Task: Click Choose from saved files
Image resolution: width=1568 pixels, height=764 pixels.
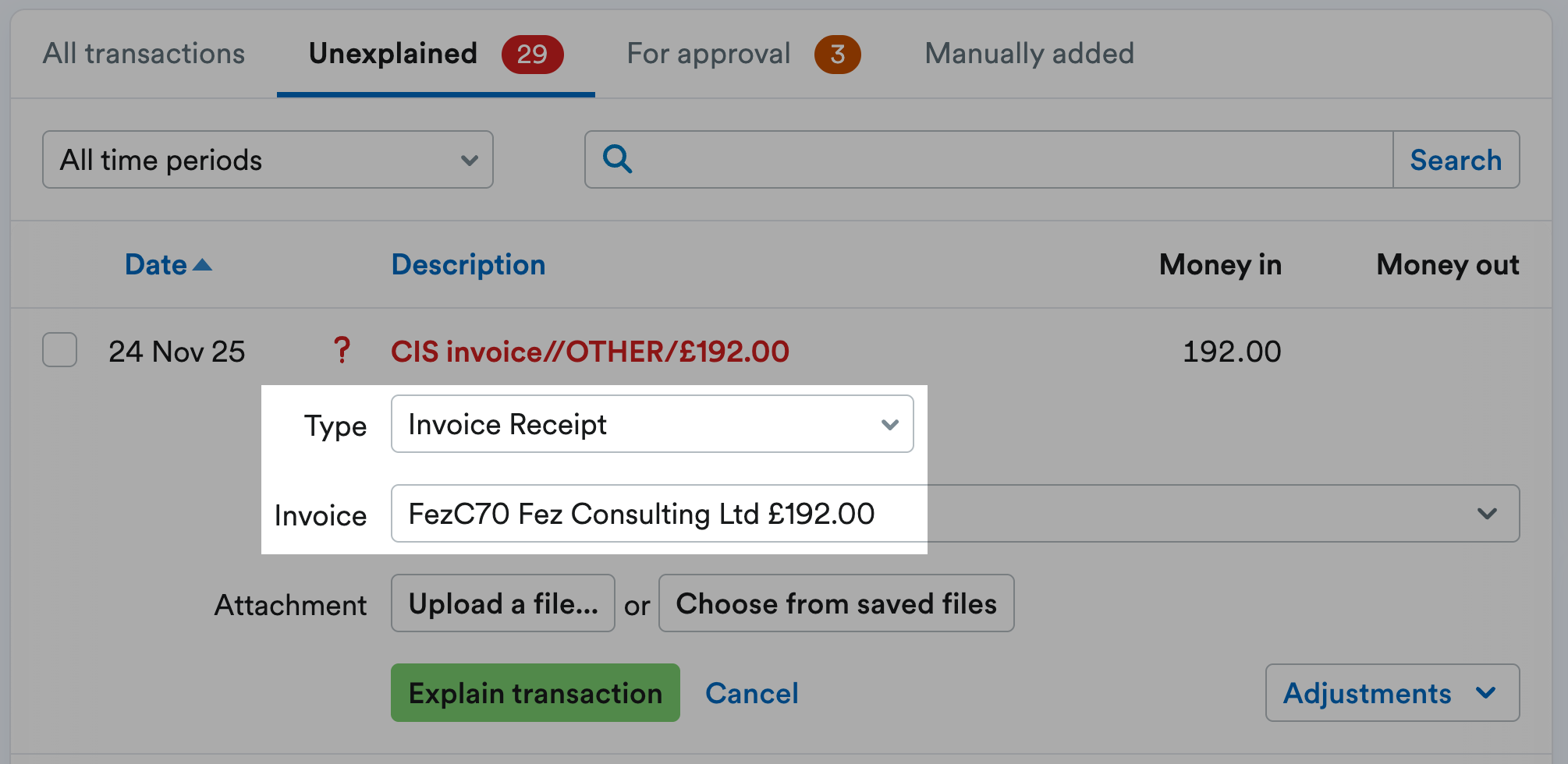Action: point(836,603)
